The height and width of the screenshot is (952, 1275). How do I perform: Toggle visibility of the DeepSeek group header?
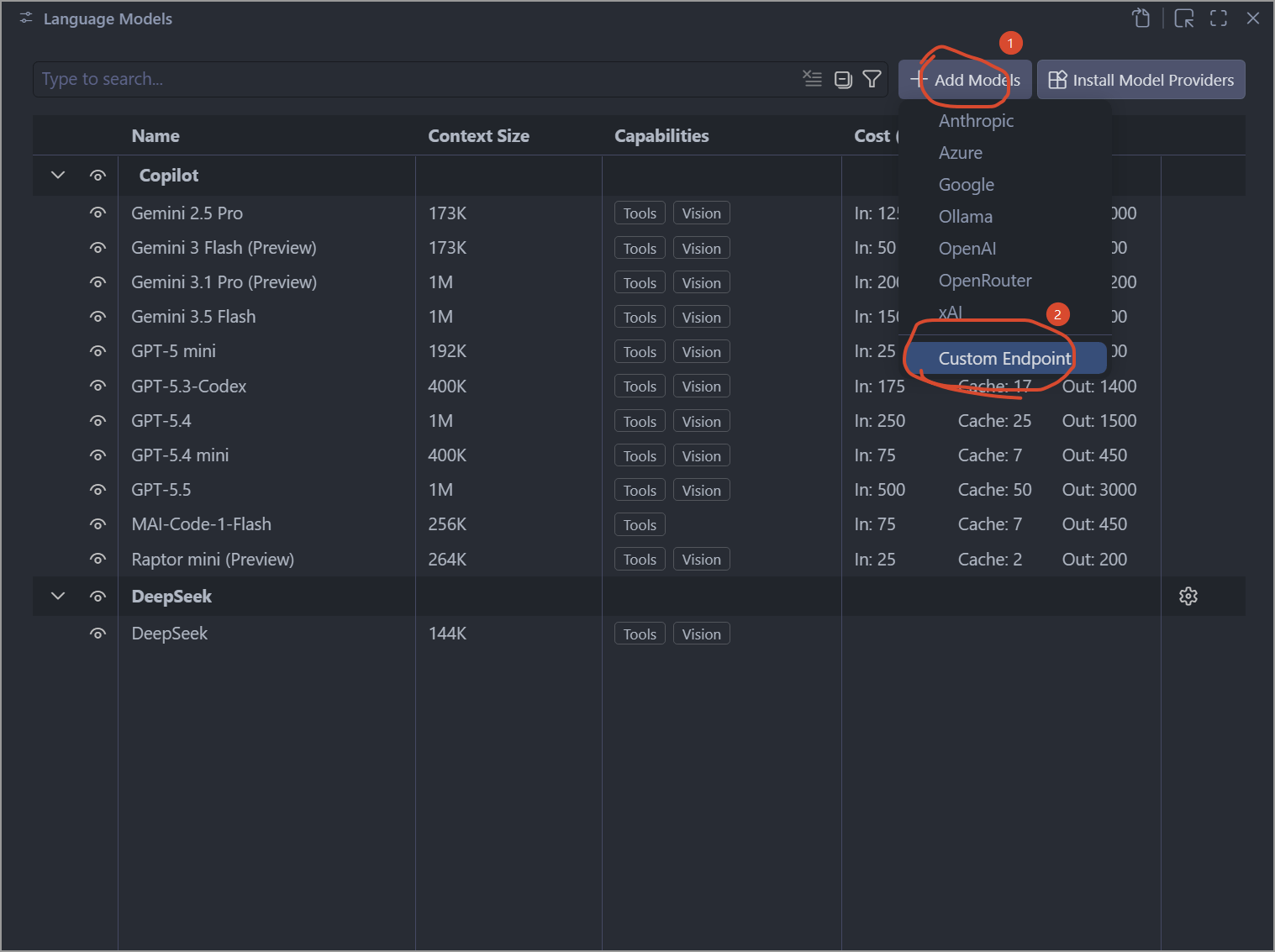tap(98, 597)
